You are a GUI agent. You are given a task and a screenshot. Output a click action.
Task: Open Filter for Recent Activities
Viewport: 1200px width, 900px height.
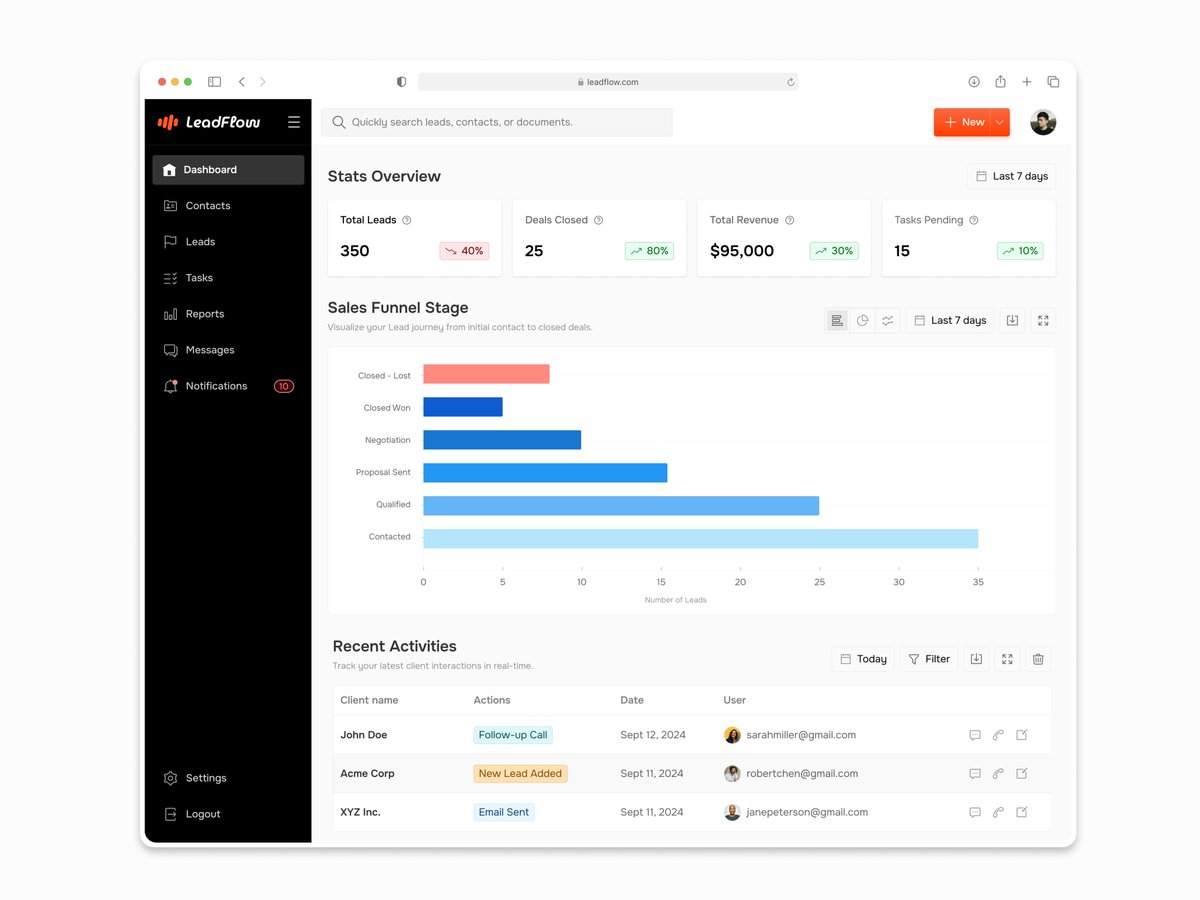[929, 659]
